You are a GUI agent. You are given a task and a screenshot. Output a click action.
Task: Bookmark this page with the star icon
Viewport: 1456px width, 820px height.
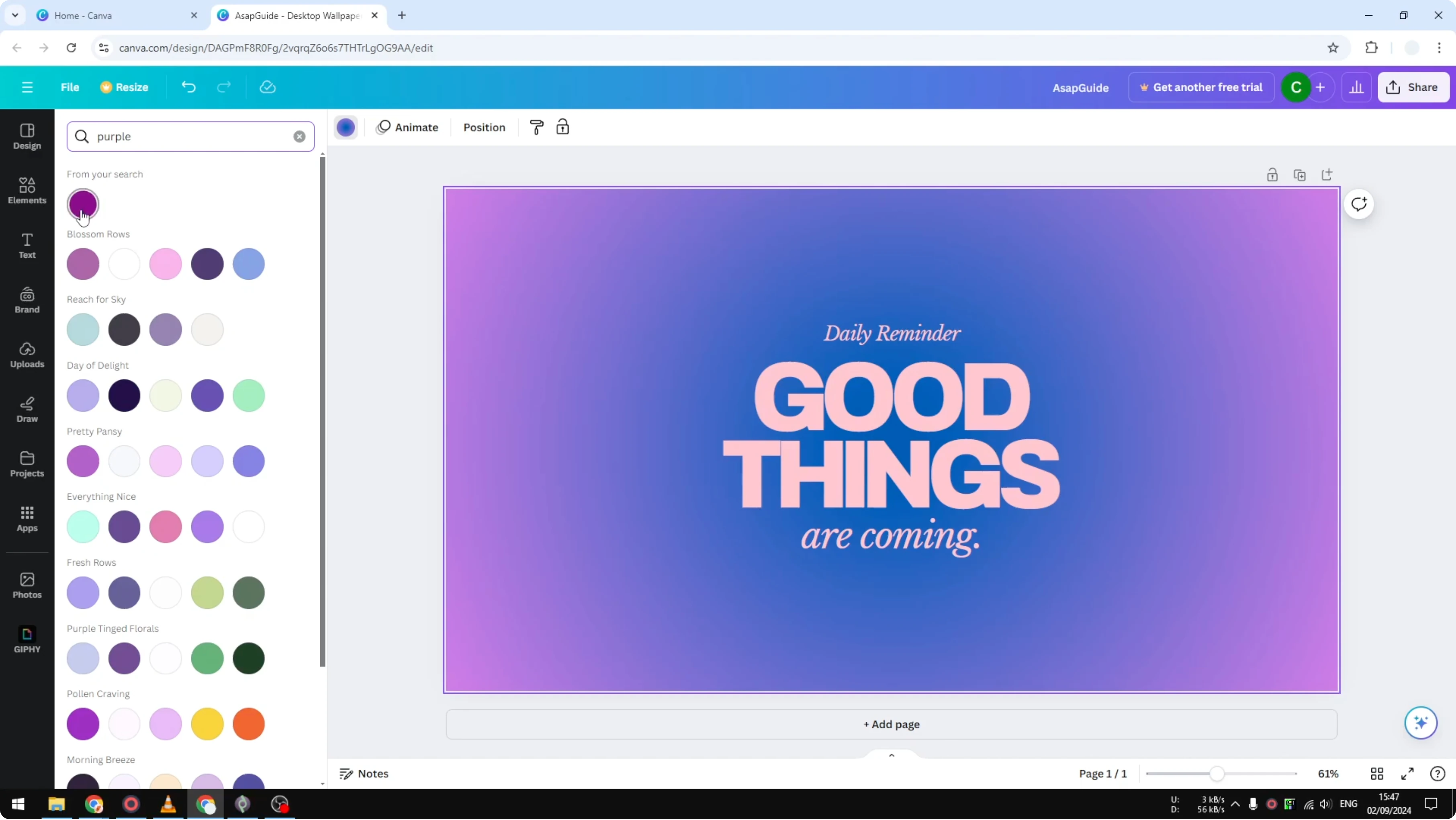point(1333,48)
